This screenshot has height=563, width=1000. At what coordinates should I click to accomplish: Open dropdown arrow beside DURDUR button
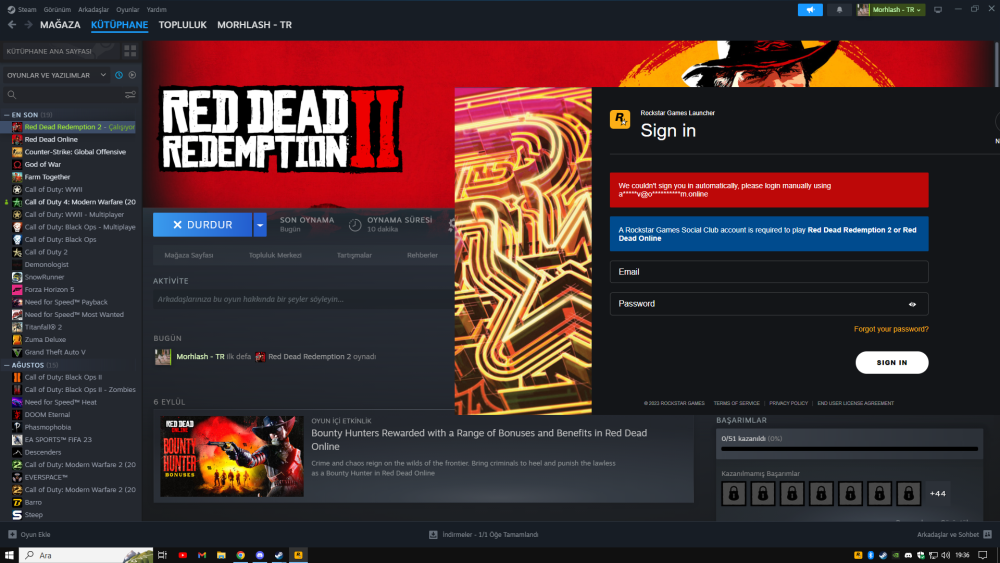coord(260,225)
